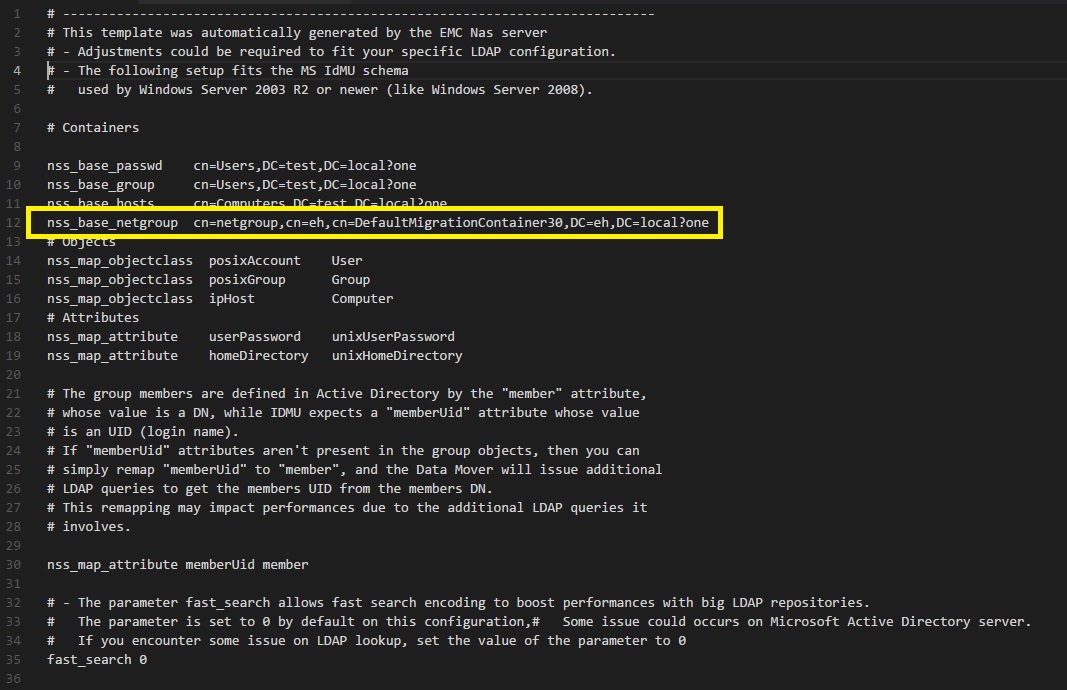The width and height of the screenshot is (1067, 690).
Task: Click line number 12 in the gutter
Action: (14, 223)
